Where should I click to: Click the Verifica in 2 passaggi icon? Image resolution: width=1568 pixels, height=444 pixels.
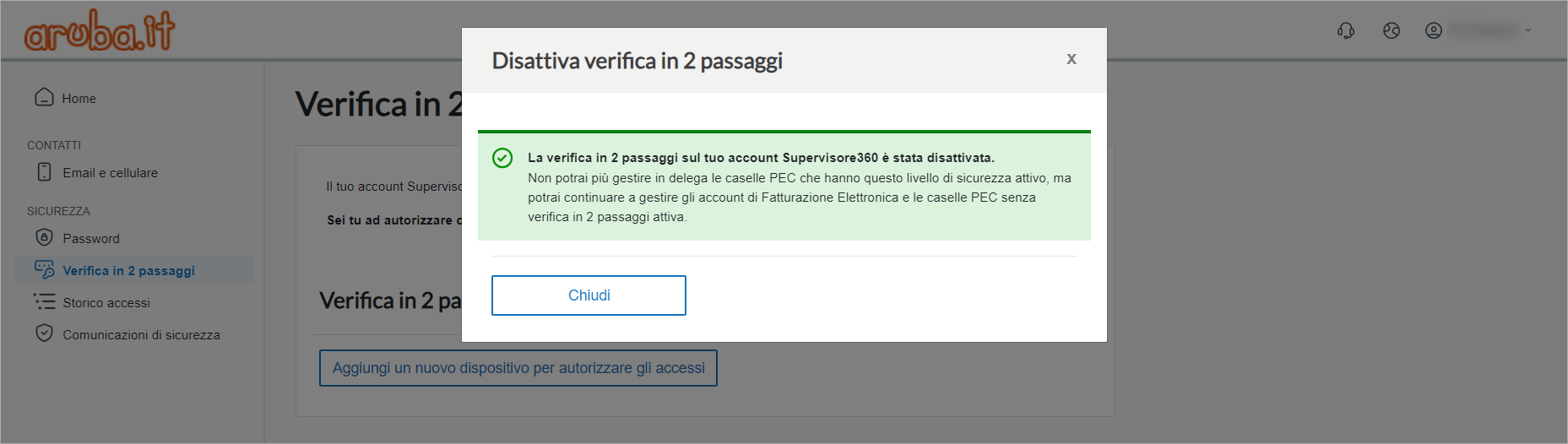point(44,269)
